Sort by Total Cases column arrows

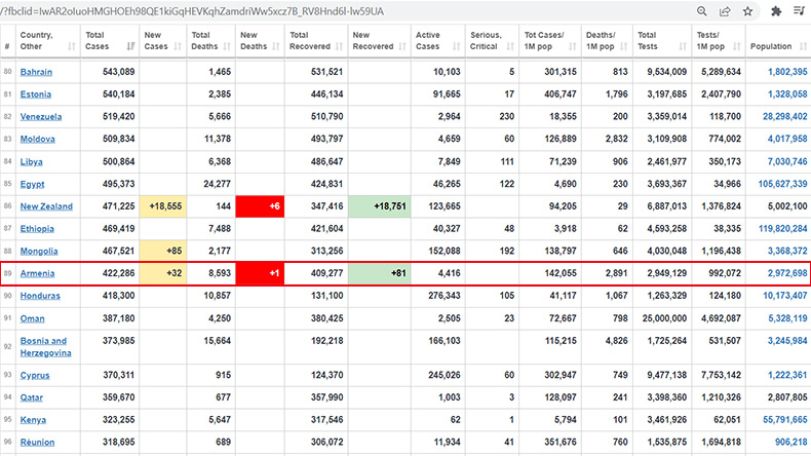coord(131,47)
